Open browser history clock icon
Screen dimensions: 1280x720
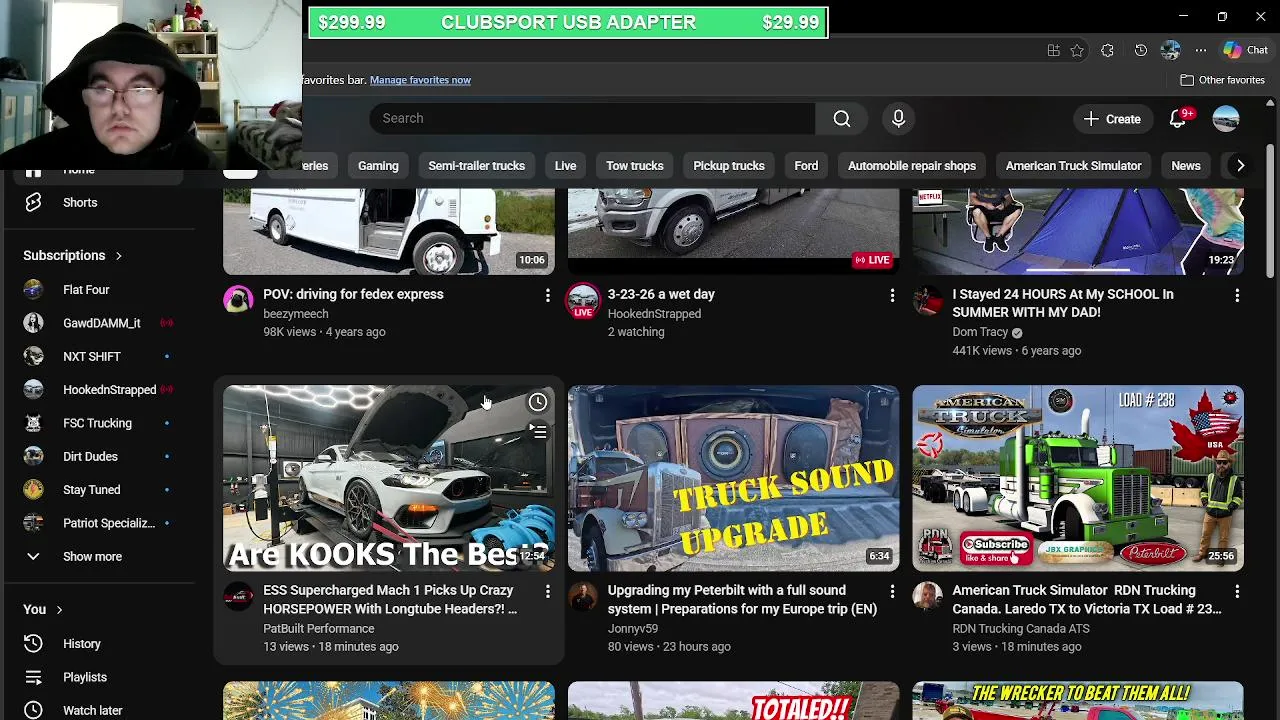click(1141, 50)
